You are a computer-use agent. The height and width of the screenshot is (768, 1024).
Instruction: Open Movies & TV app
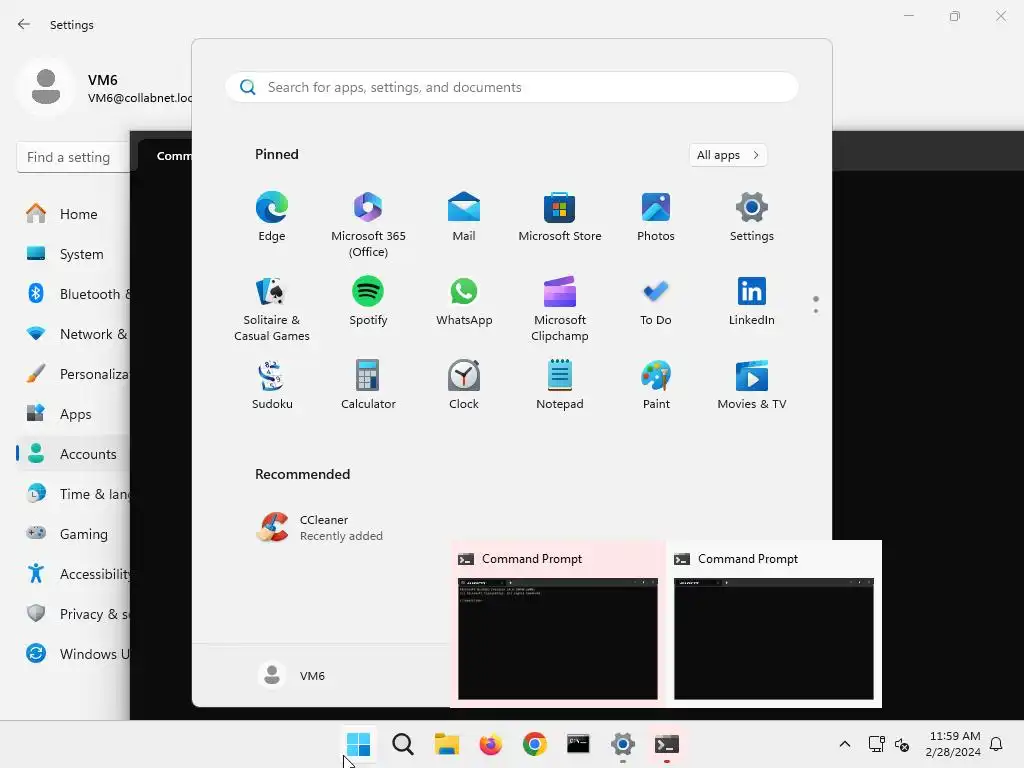(x=752, y=385)
